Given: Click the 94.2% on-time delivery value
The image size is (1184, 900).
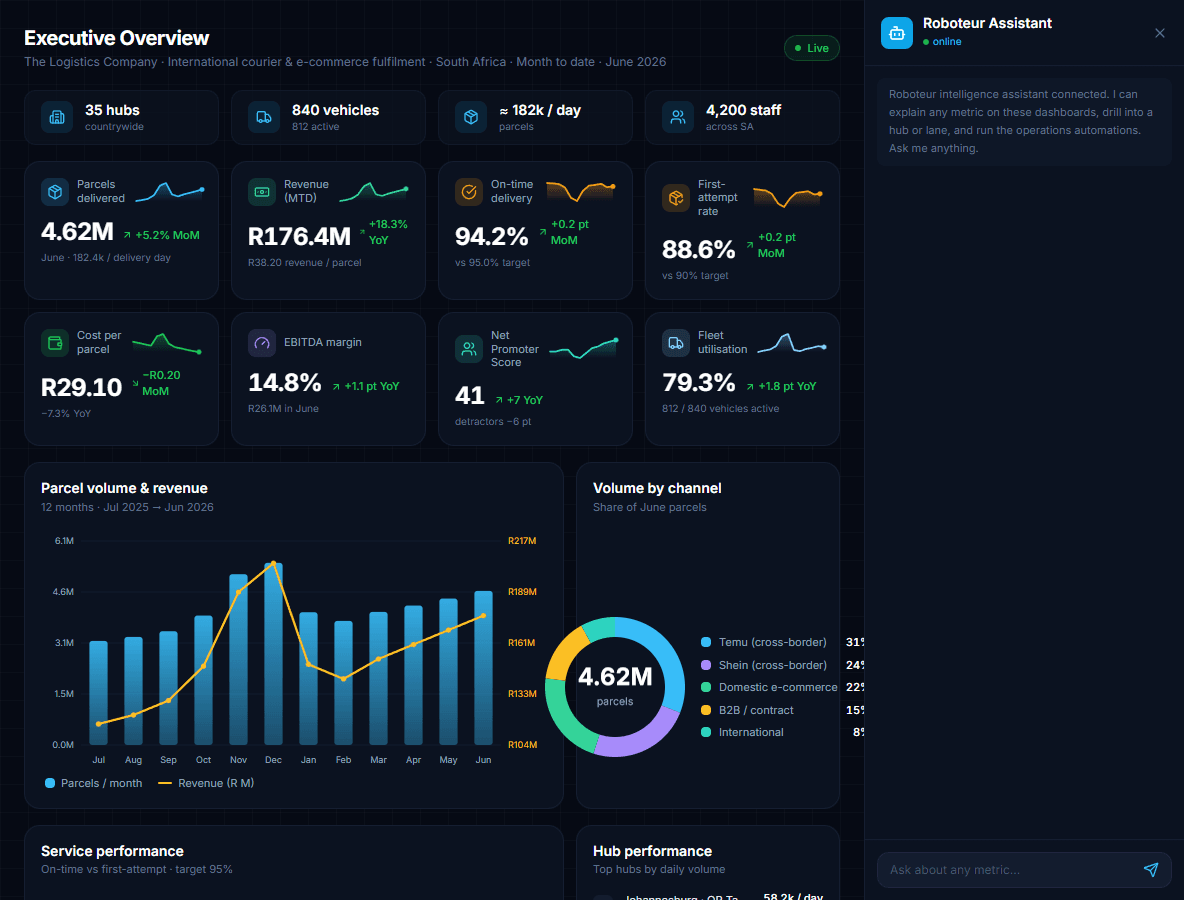Looking at the screenshot, I should click(x=492, y=237).
